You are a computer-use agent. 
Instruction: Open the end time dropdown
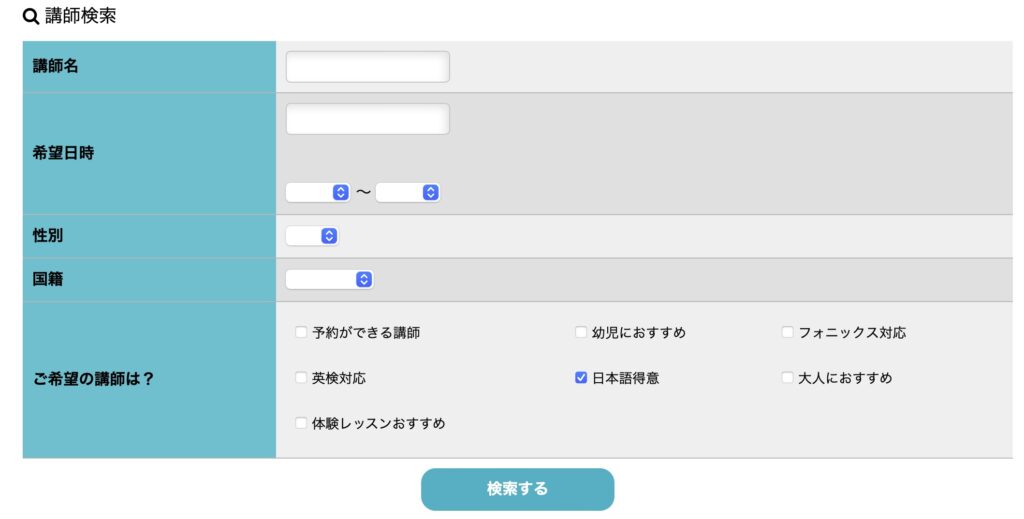pyautogui.click(x=408, y=192)
